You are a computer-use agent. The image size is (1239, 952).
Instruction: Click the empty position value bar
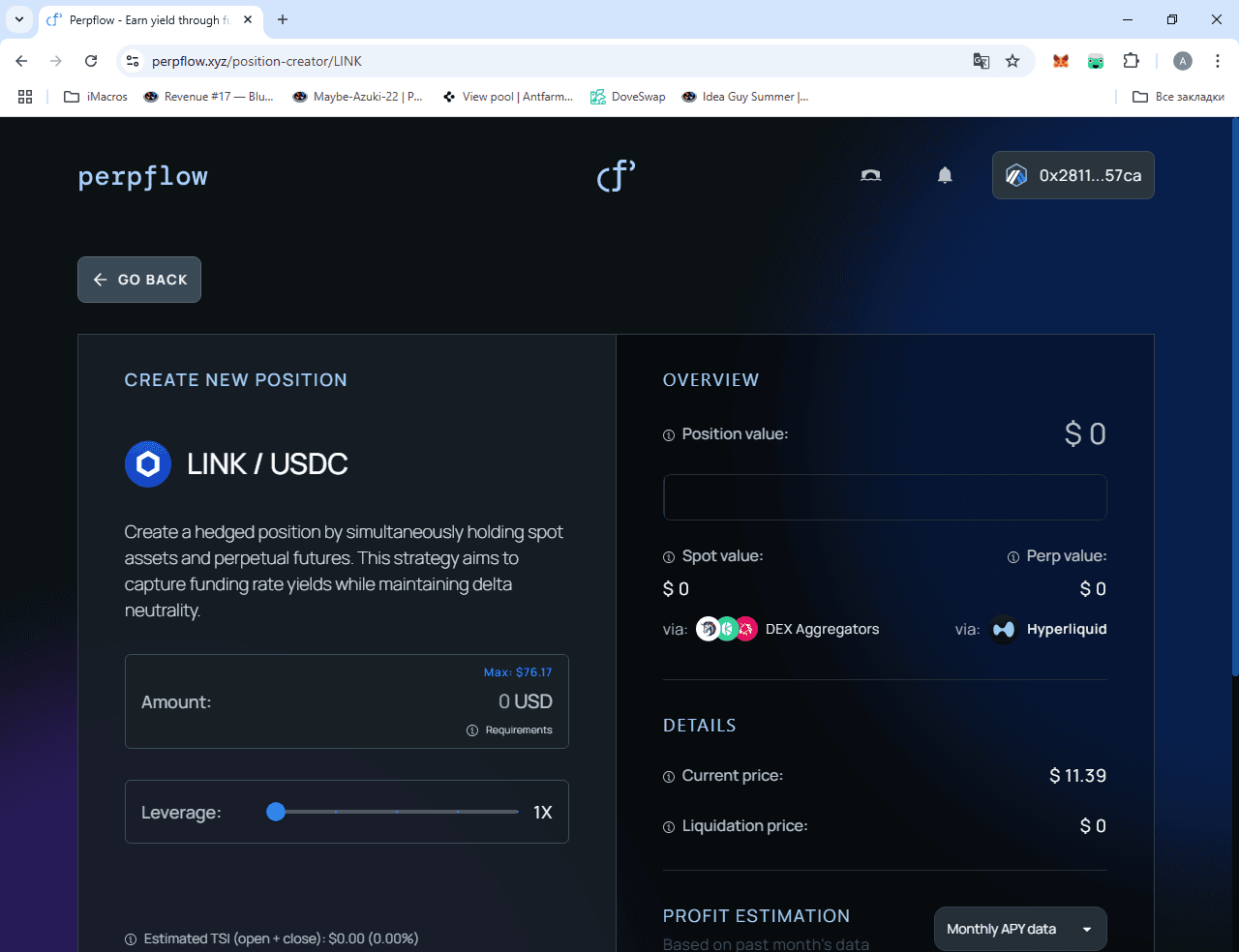pos(885,497)
